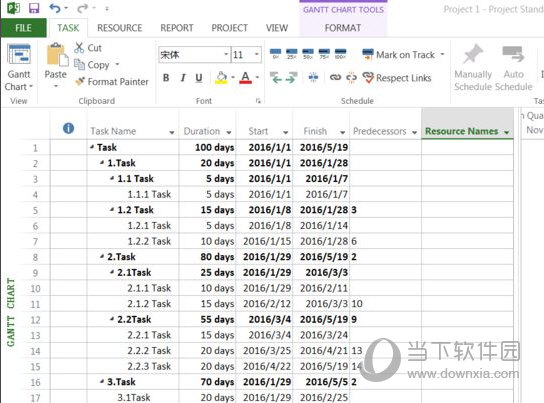
Task: Click Manually Schedule pin button
Action: point(473,68)
